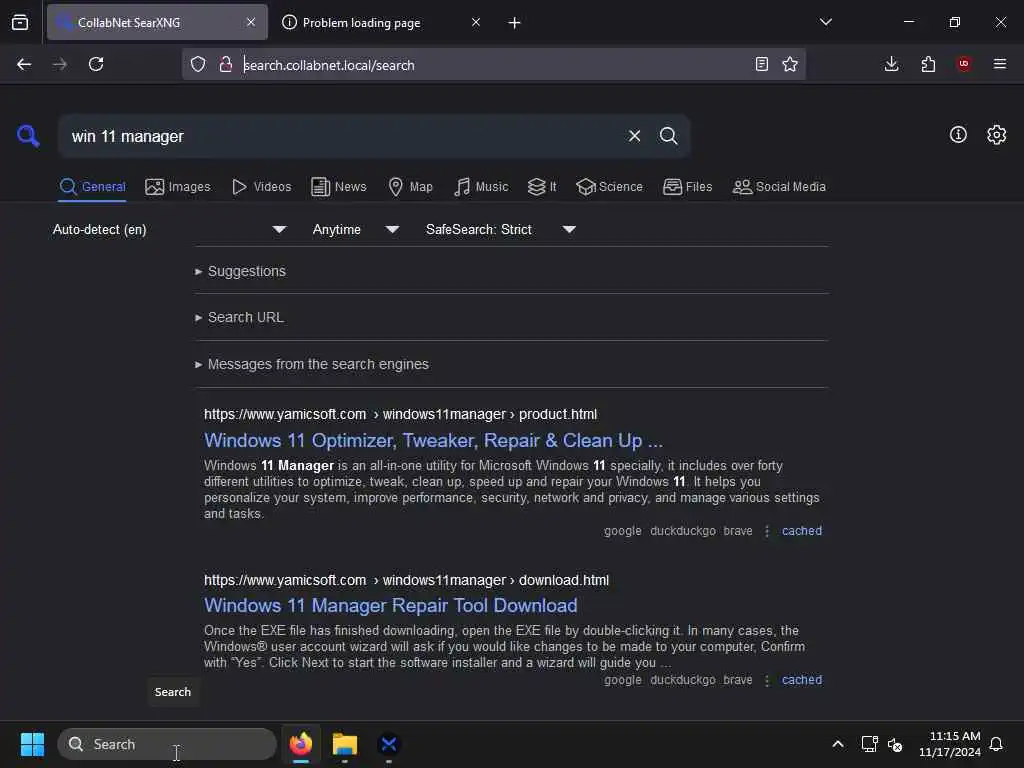Image resolution: width=1024 pixels, height=768 pixels.
Task: Close the Problem loading page tab
Action: click(475, 22)
